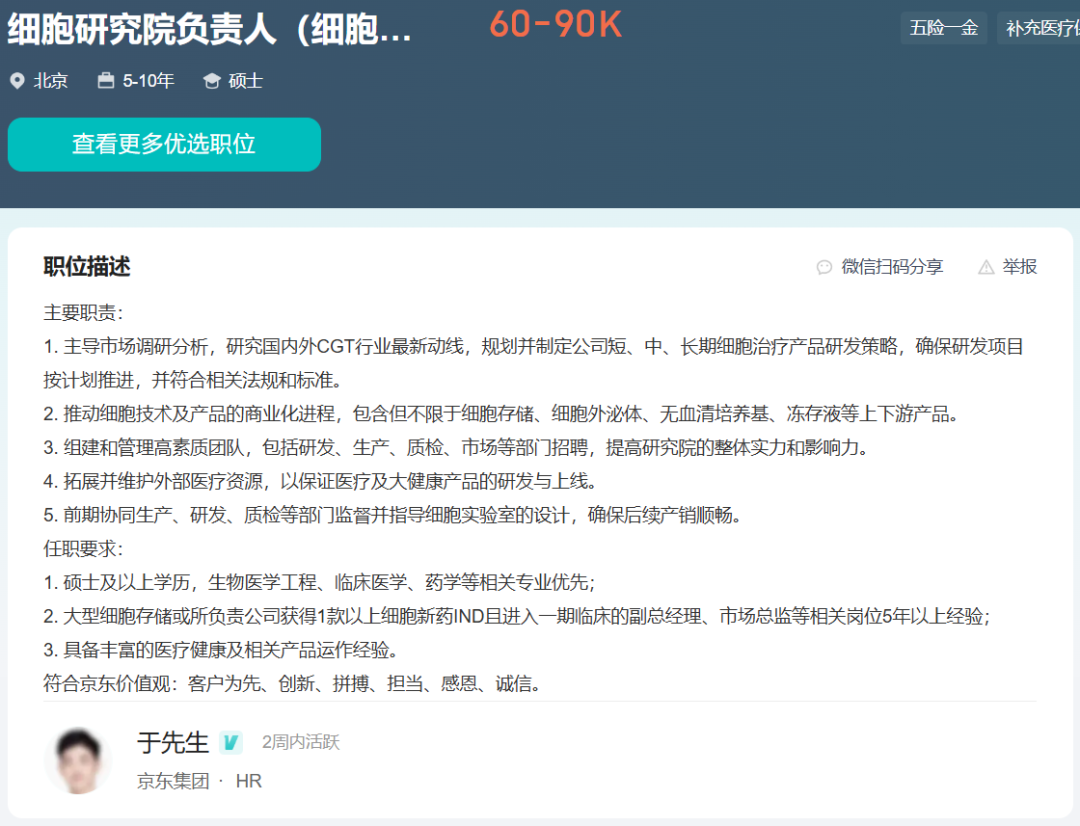Click the graduation cap icon beside 硕士

[x=211, y=81]
